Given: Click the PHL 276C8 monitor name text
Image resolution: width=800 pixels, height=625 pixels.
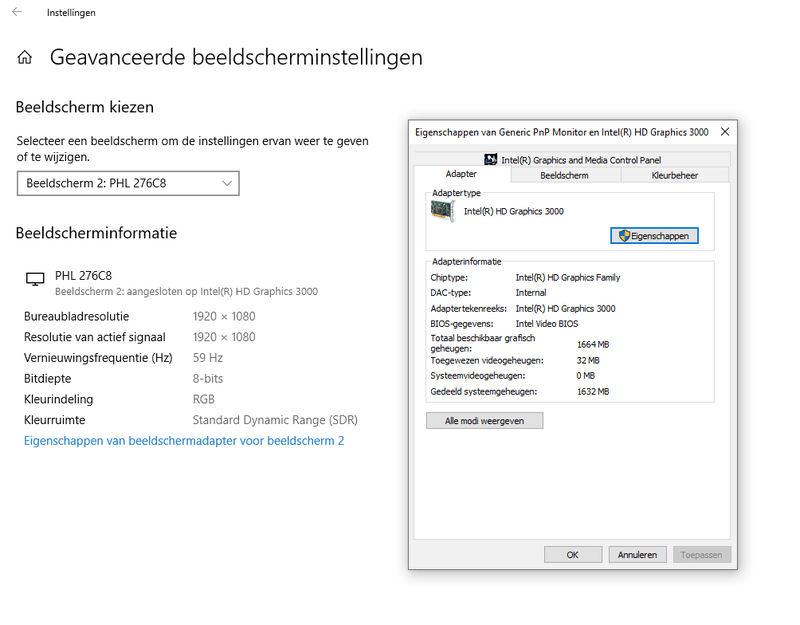Looking at the screenshot, I should tap(83, 276).
